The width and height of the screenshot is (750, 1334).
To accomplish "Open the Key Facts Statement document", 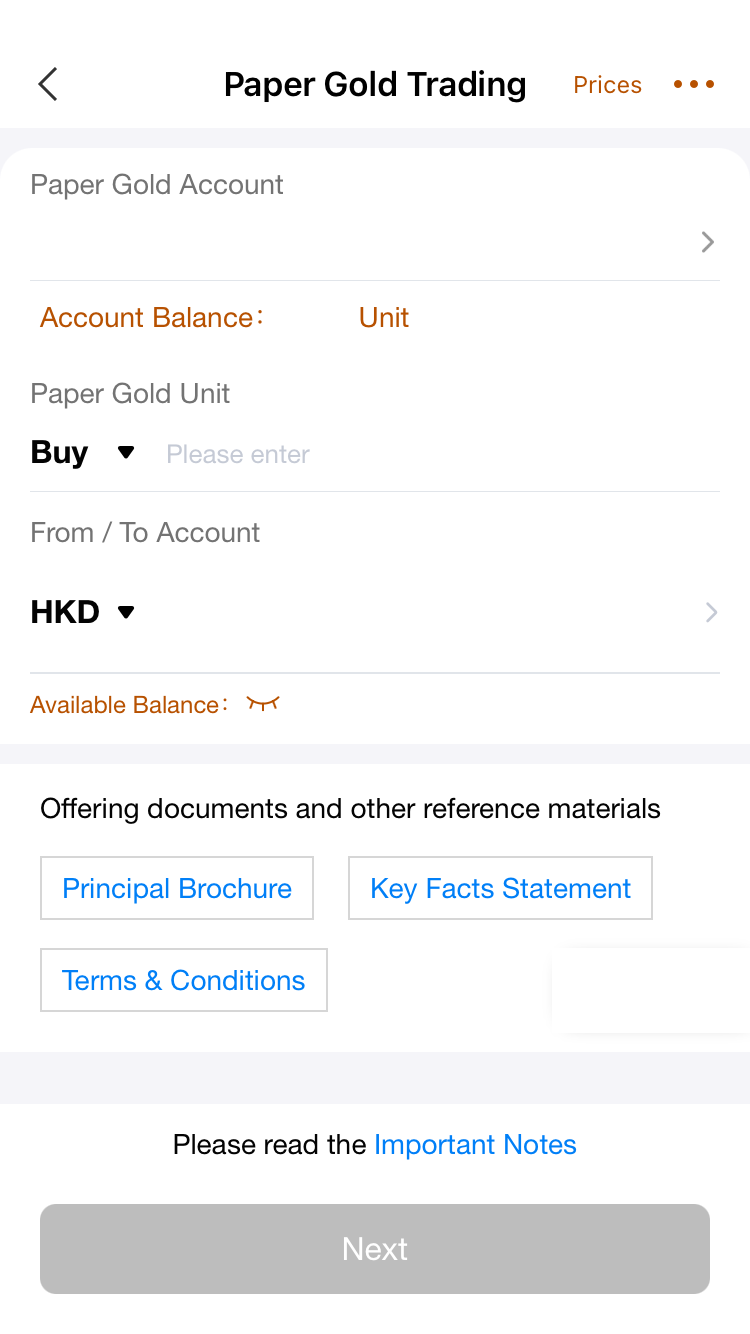I will [500, 888].
